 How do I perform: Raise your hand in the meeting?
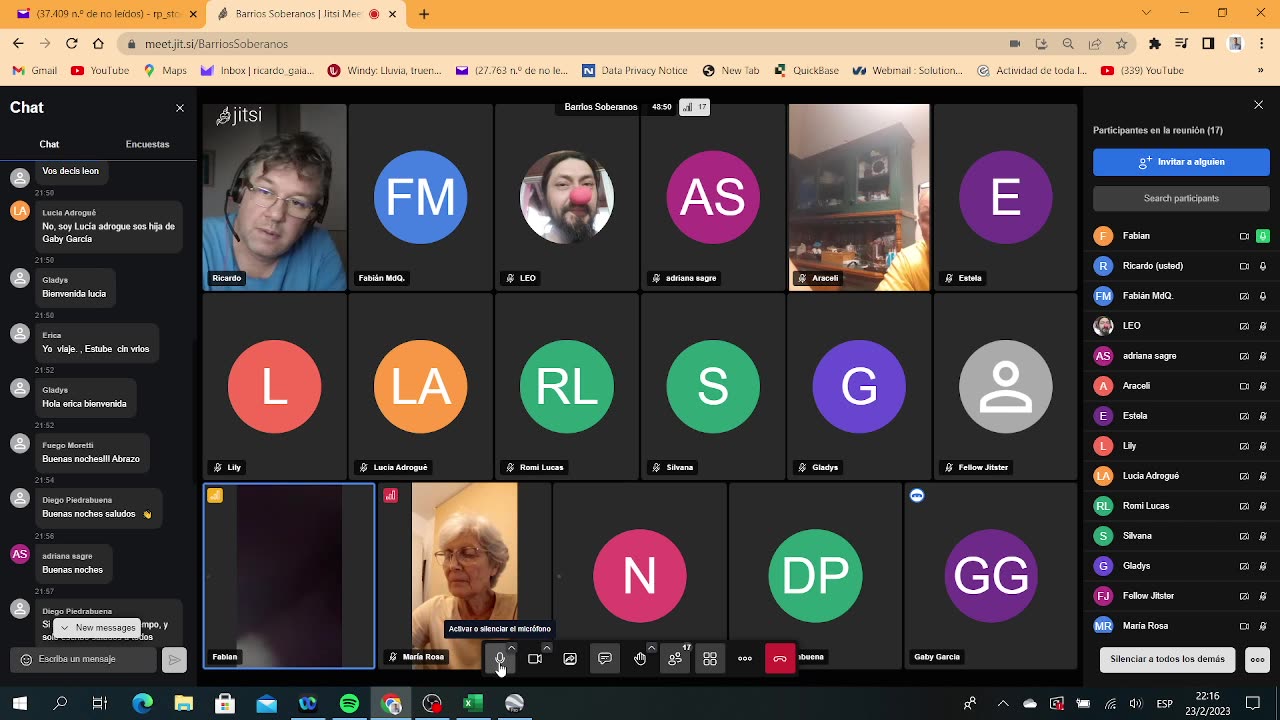pos(640,659)
